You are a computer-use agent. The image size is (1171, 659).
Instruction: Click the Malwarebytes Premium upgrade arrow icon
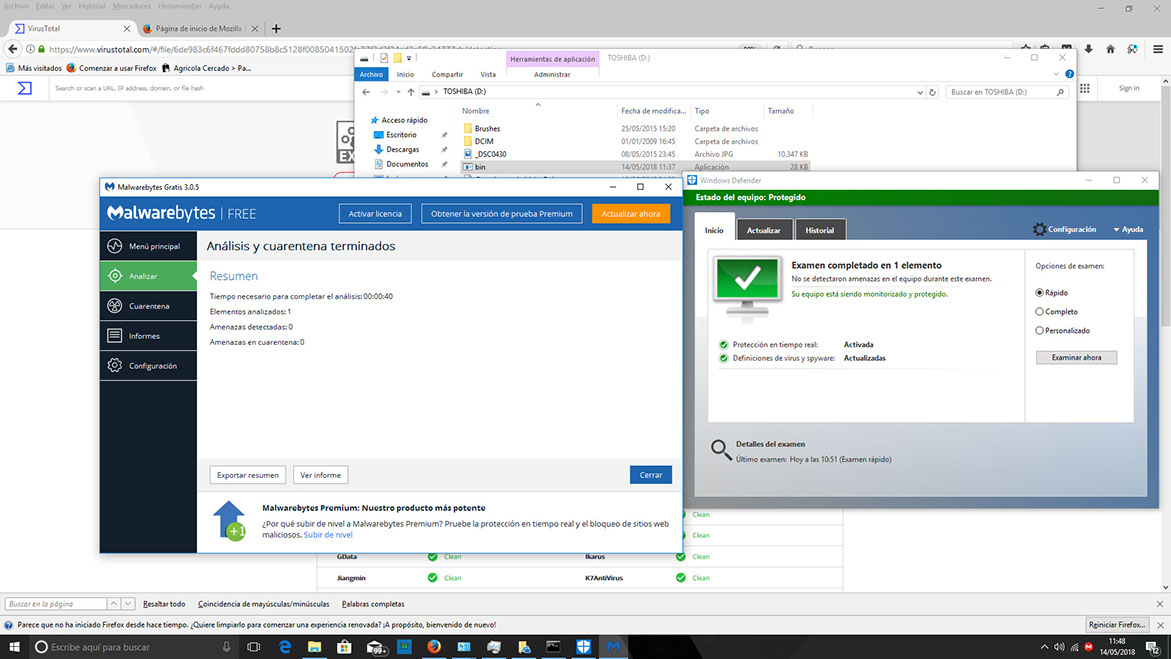pos(229,520)
